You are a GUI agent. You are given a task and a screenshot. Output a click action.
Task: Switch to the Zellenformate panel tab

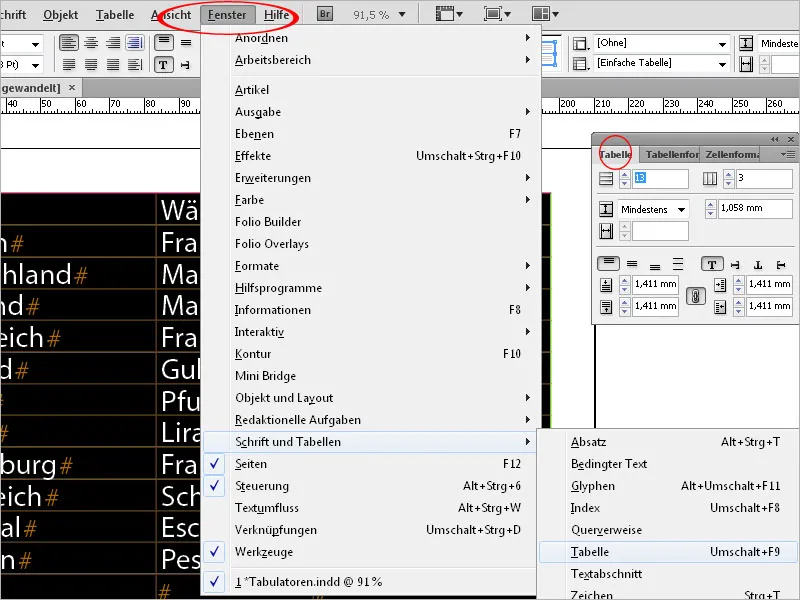pos(733,154)
